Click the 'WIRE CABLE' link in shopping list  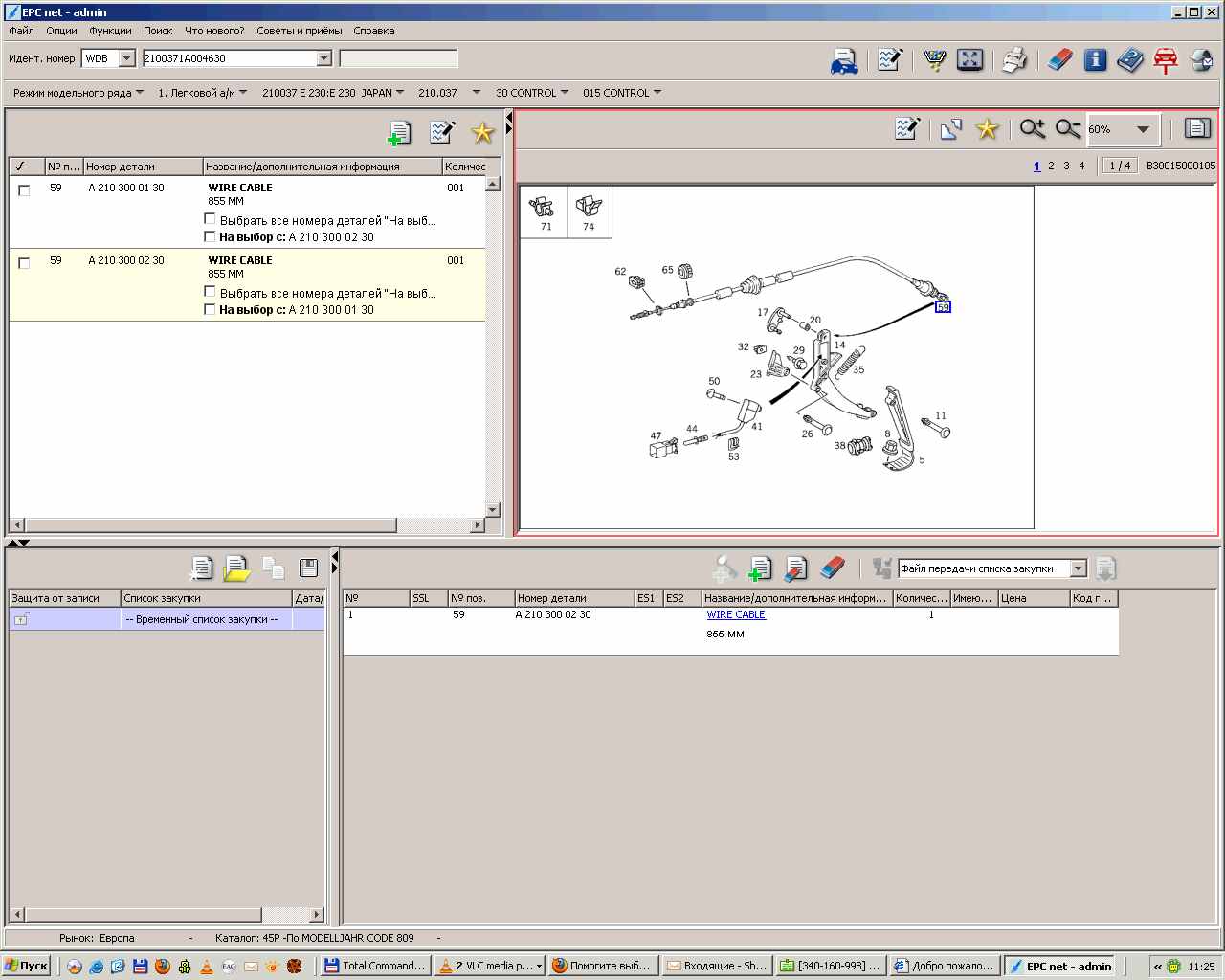point(736,615)
